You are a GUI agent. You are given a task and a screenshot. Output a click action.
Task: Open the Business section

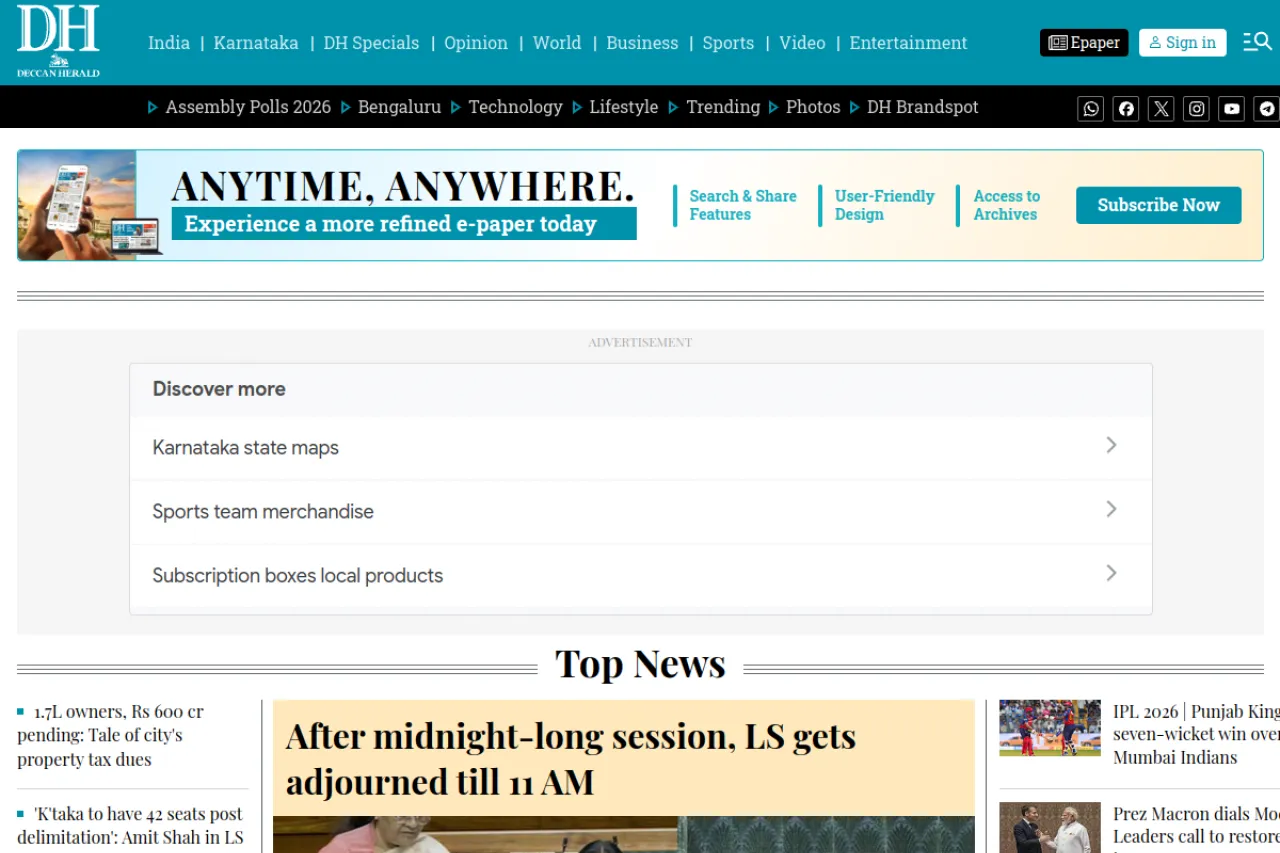tap(642, 43)
